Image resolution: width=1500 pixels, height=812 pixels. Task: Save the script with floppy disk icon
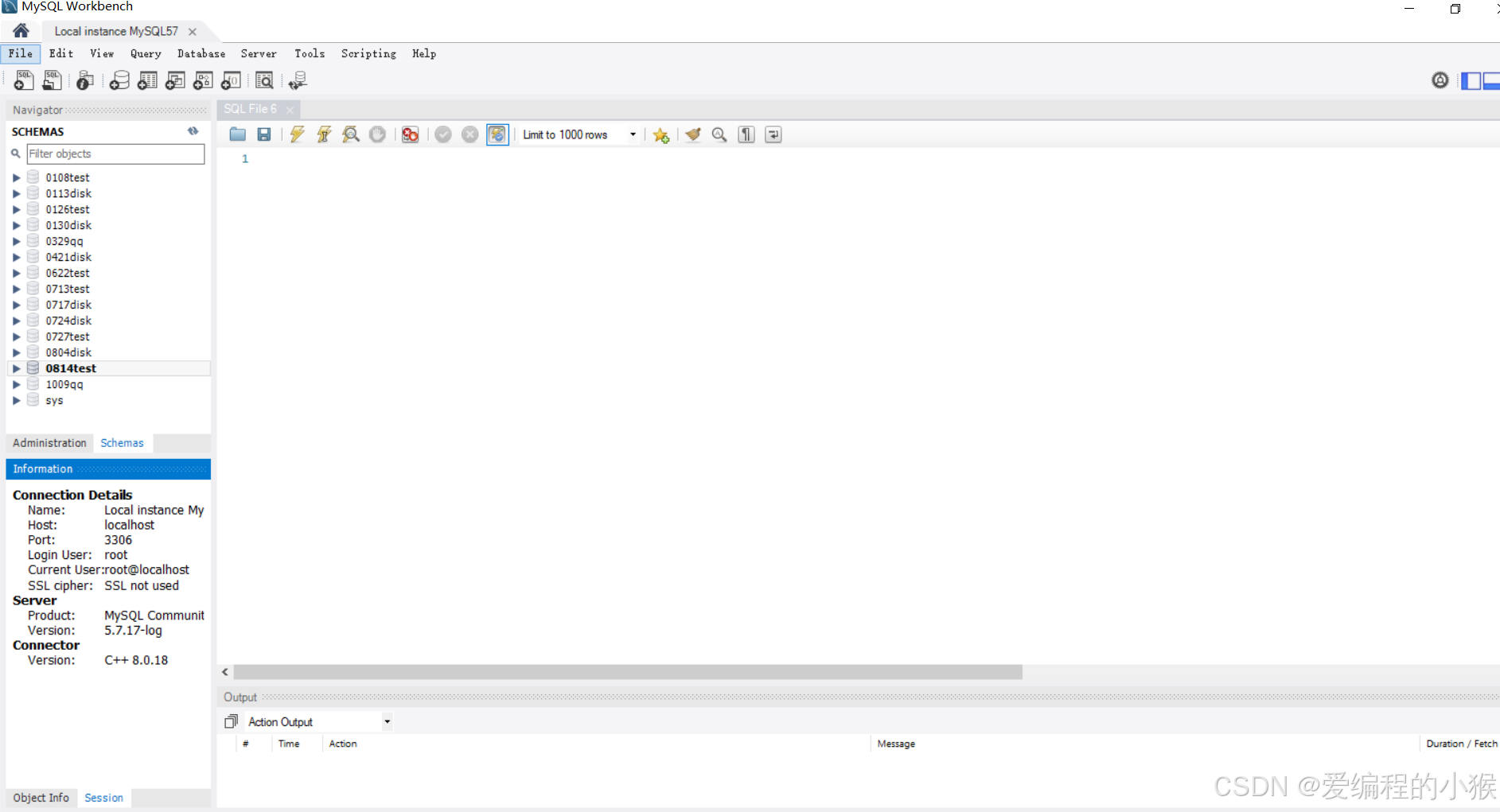pos(264,134)
